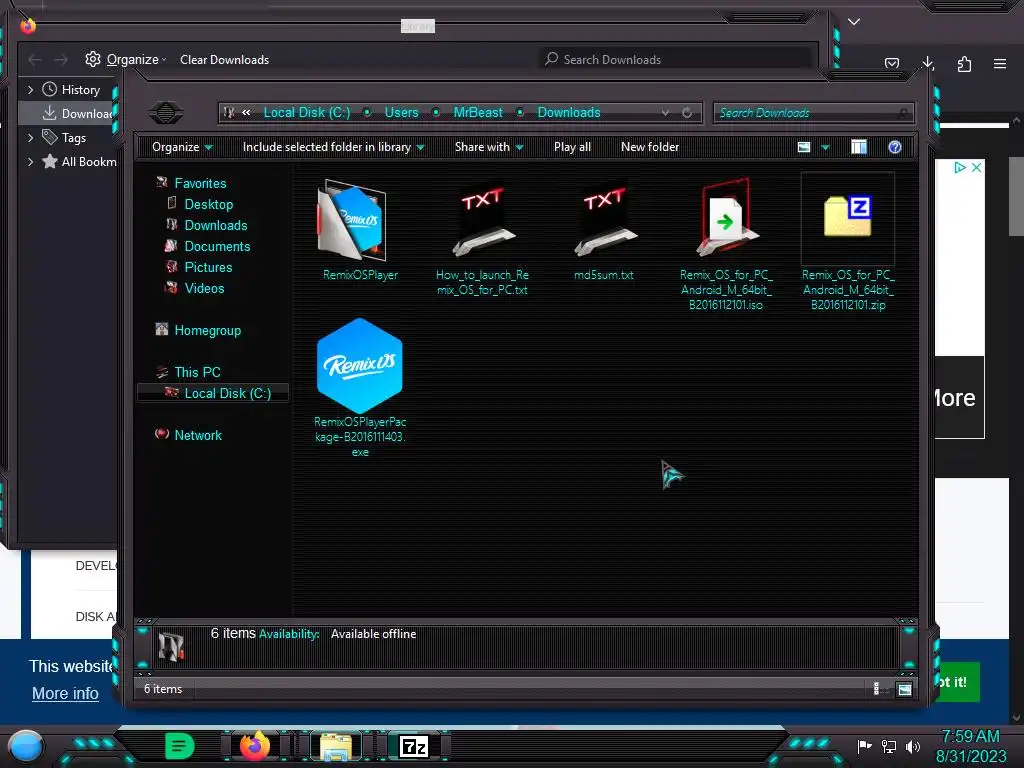
Task: Click the taskbar clock
Action: coord(970,746)
